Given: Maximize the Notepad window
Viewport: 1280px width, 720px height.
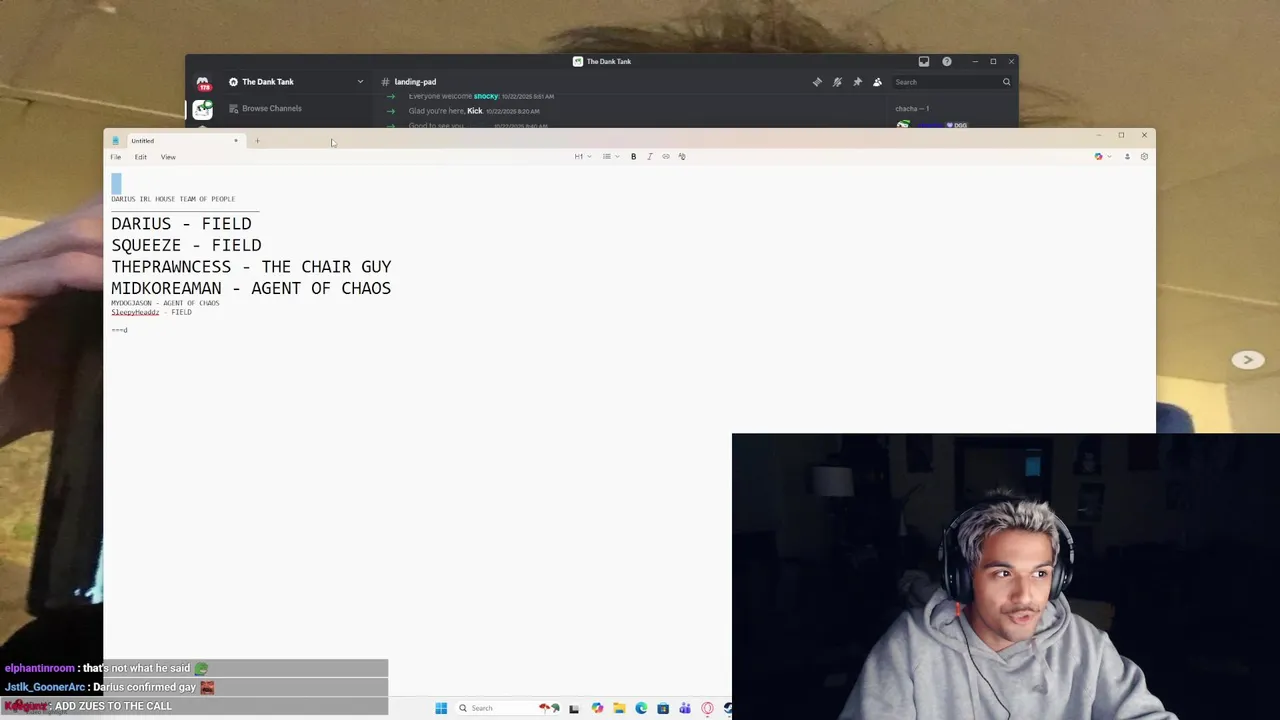Looking at the screenshot, I should pos(1121,135).
